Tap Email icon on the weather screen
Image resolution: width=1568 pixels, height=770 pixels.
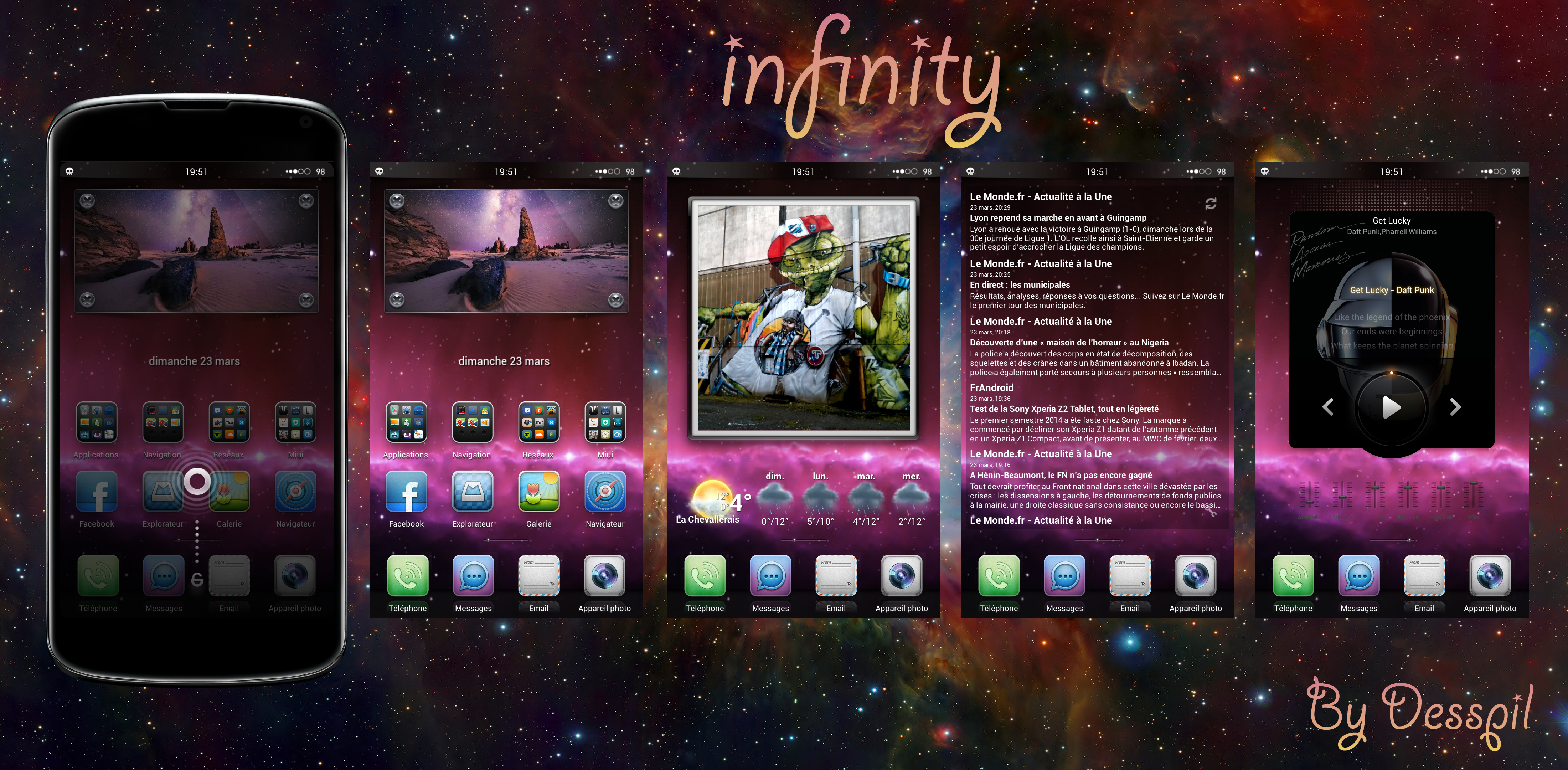836,575
